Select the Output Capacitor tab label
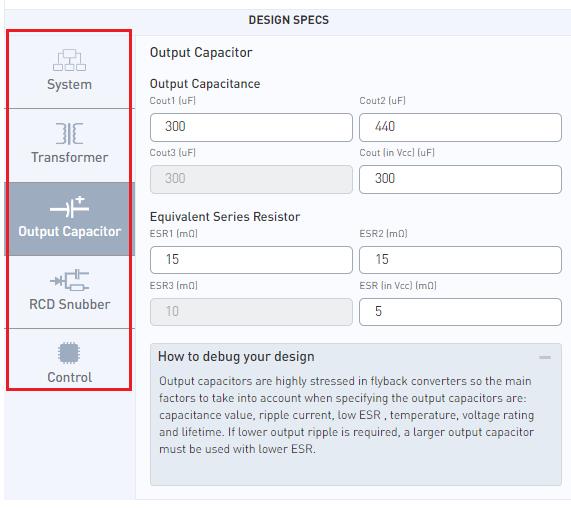571x508 pixels. click(70, 232)
